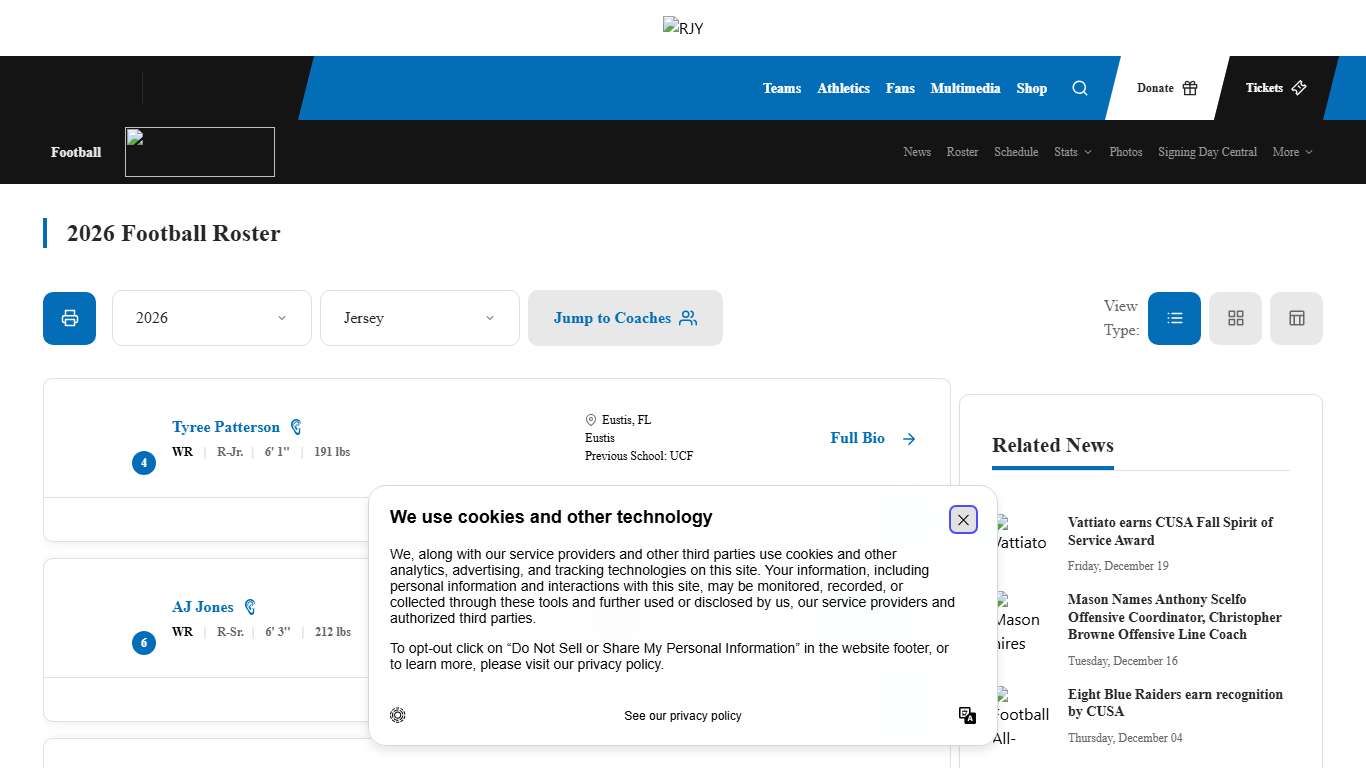1366x768 pixels.
Task: Click the translate language icon
Action: (967, 715)
